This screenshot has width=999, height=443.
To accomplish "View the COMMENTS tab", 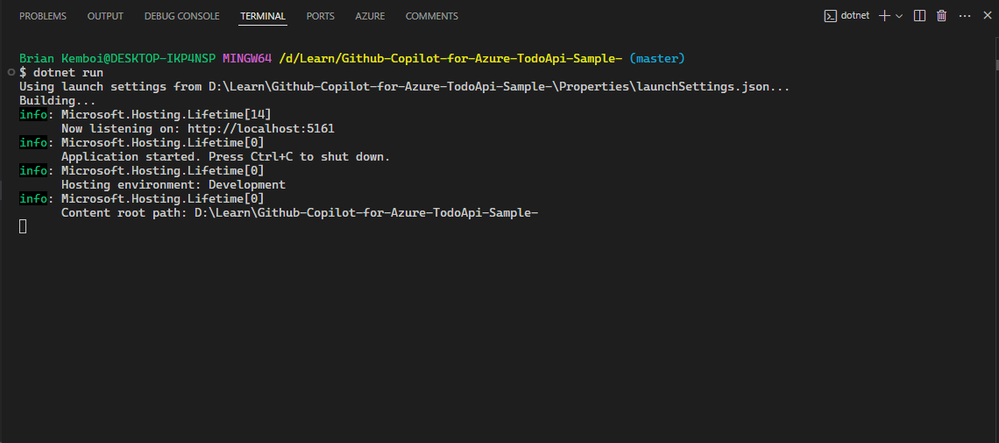I will tap(432, 16).
